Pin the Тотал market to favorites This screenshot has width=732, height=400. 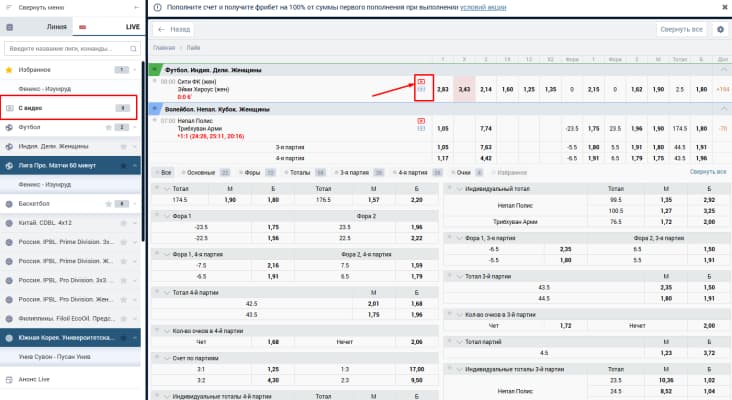pos(157,188)
